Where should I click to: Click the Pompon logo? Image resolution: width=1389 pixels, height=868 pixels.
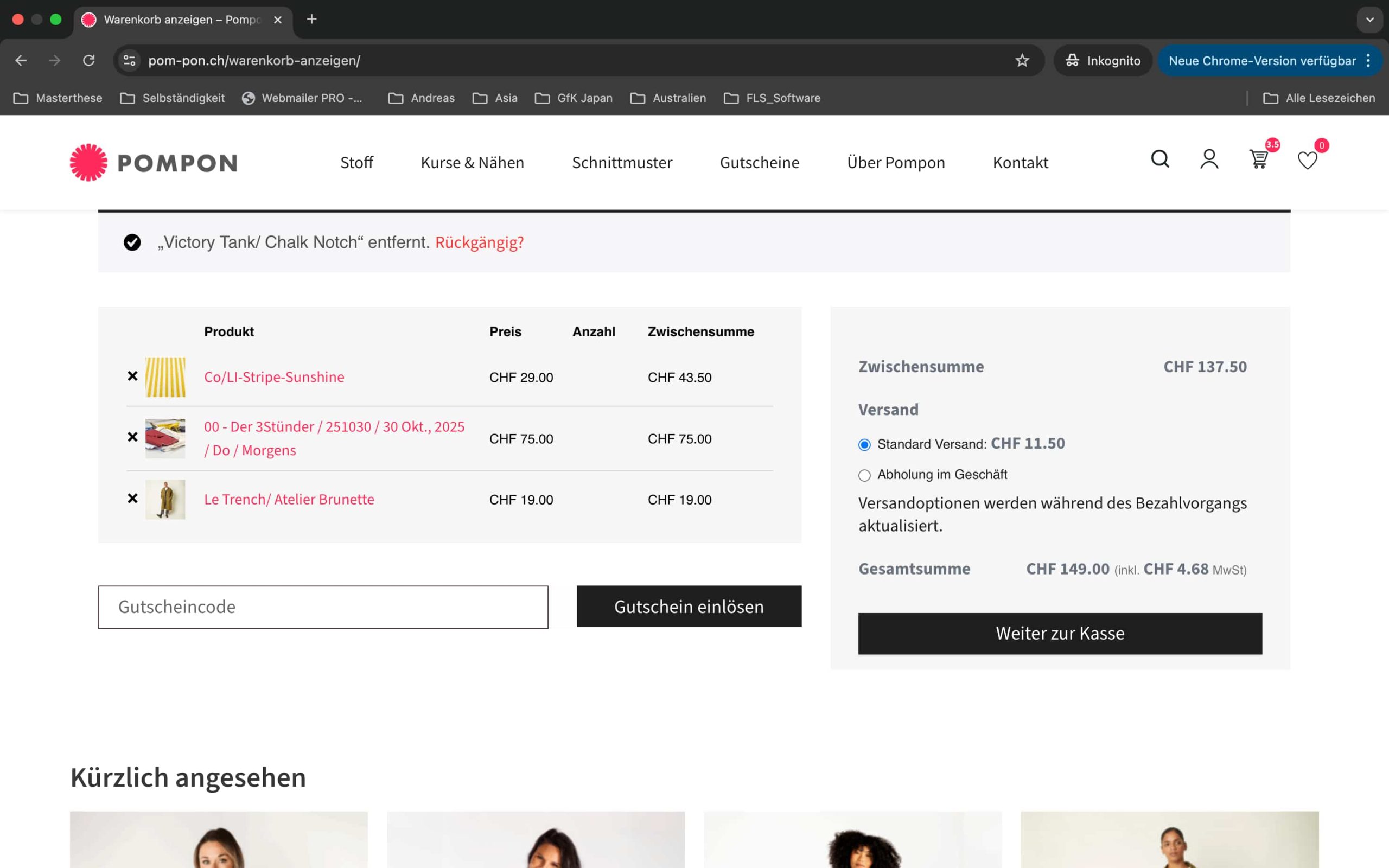(154, 162)
